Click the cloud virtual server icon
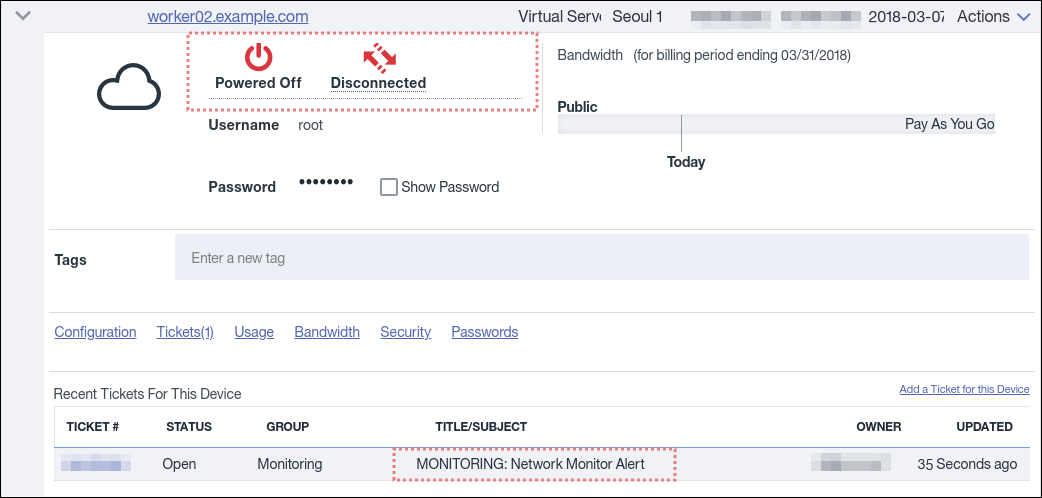The height and width of the screenshot is (498, 1042). pyautogui.click(x=129, y=88)
